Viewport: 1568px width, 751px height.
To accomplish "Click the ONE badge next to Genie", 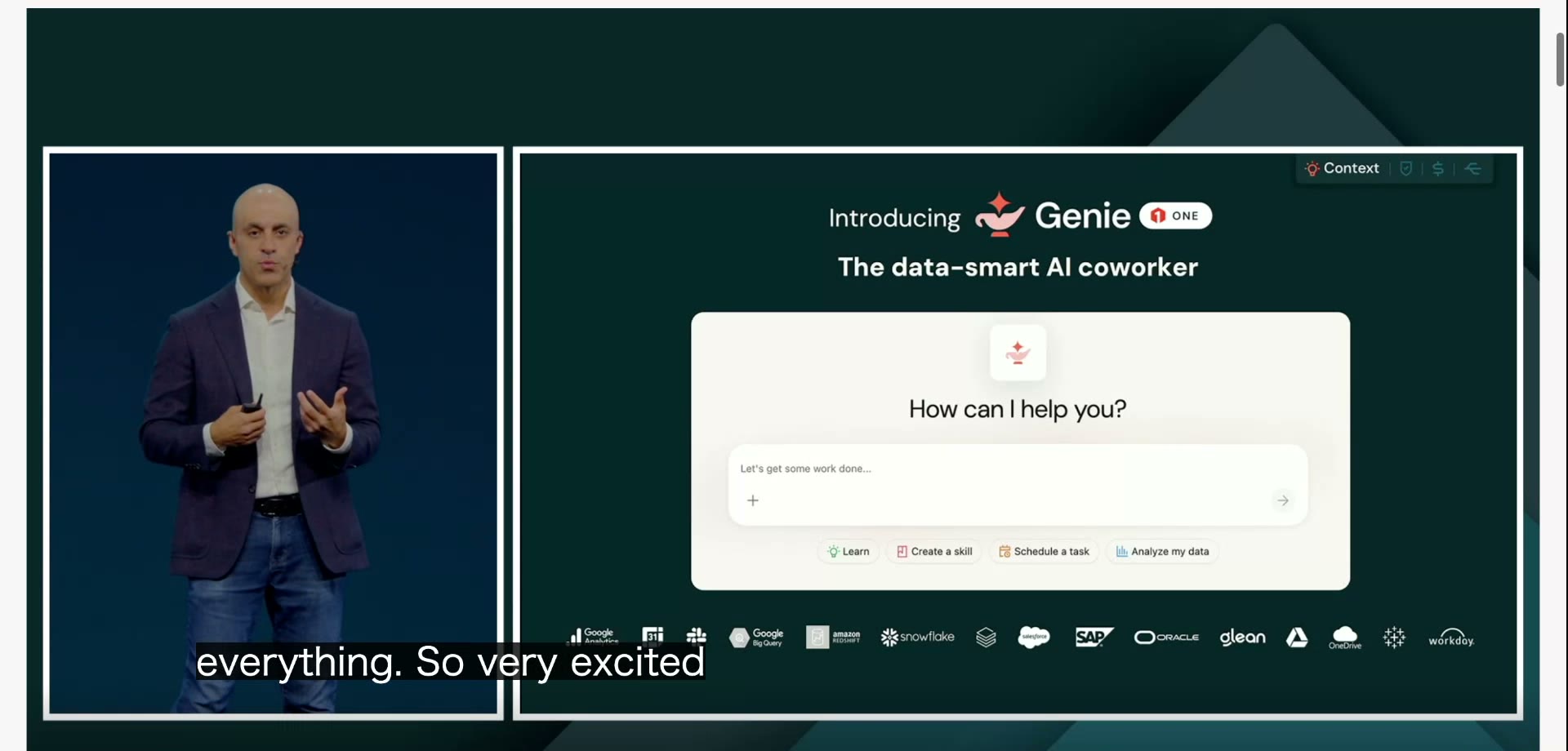I will [x=1175, y=216].
